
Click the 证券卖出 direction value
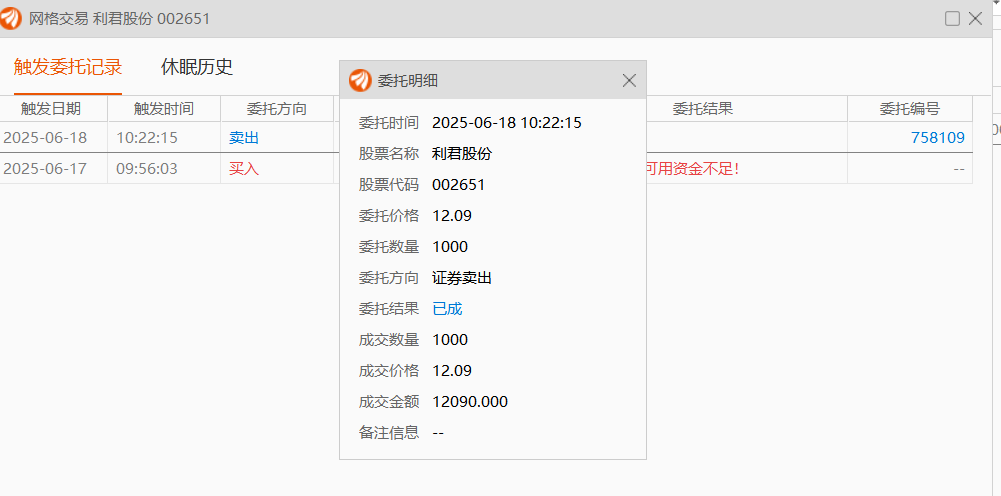[462, 278]
